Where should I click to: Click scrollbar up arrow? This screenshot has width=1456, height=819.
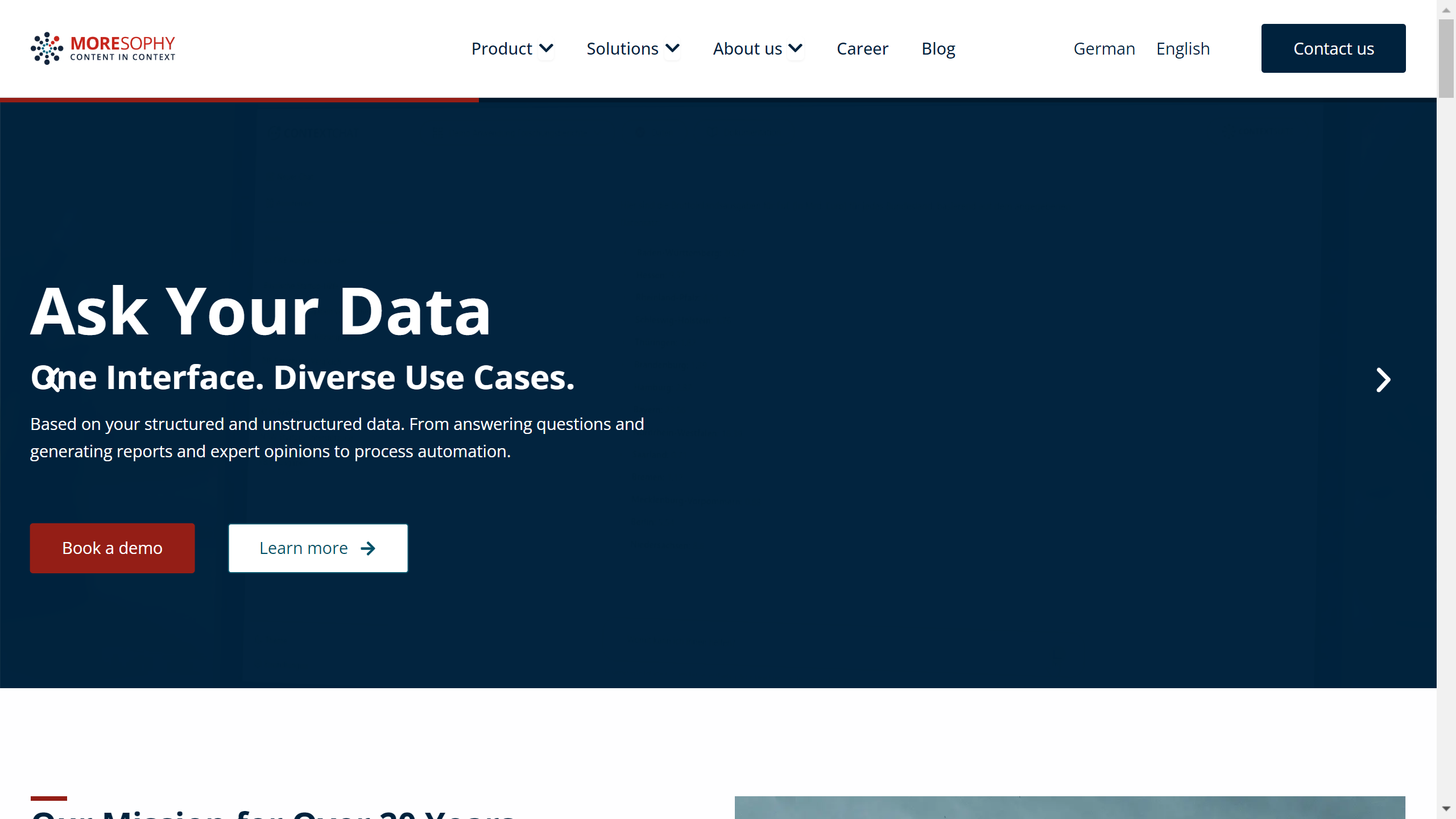(1446, 10)
